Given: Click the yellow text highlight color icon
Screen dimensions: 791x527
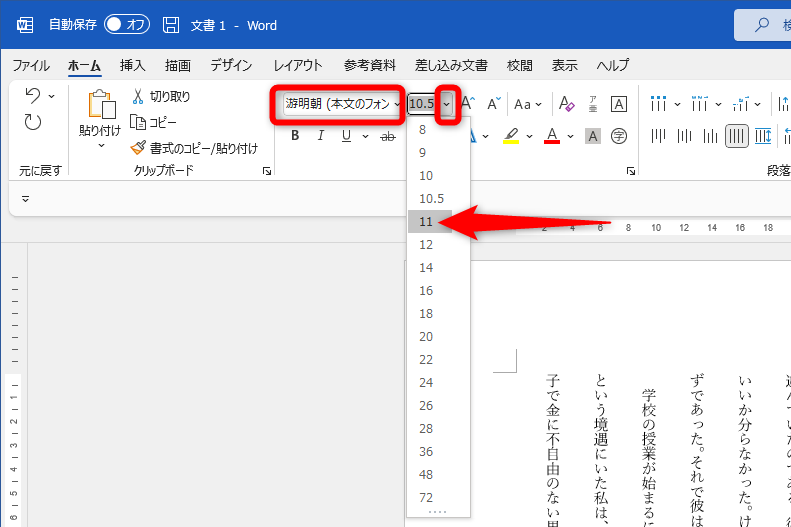Looking at the screenshot, I should tap(511, 136).
